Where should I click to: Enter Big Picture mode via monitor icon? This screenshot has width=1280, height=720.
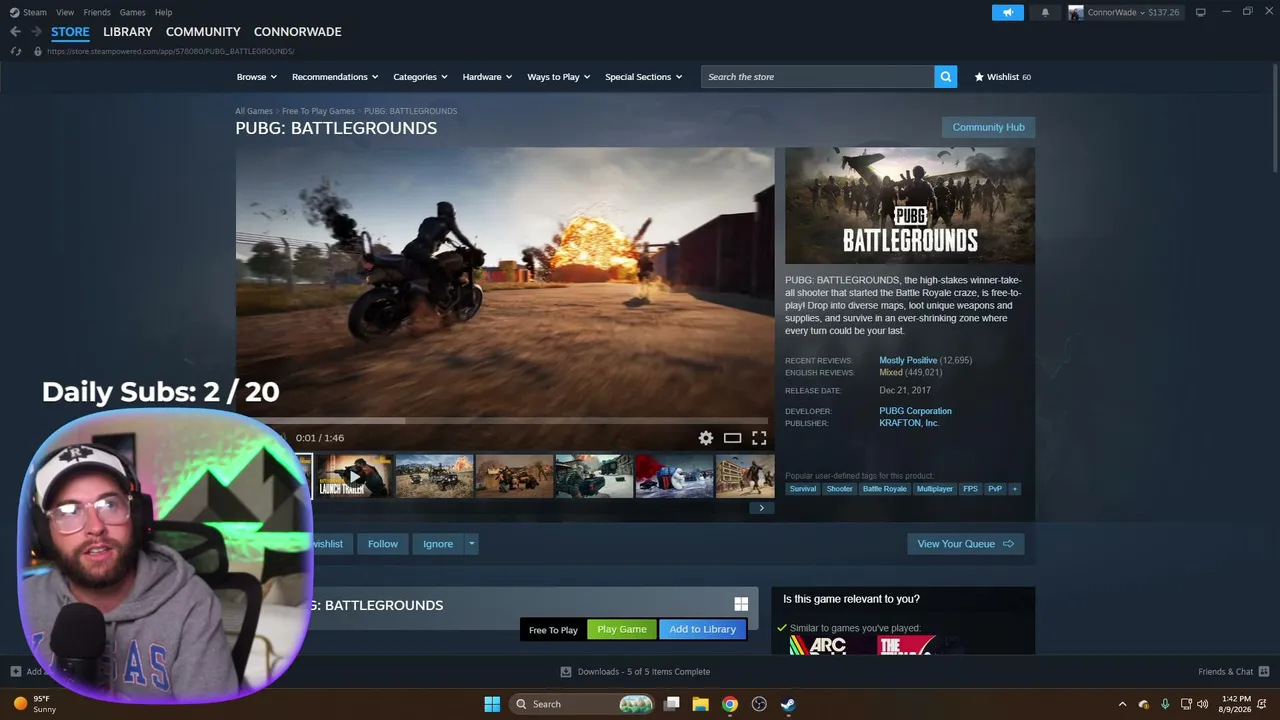click(1201, 12)
